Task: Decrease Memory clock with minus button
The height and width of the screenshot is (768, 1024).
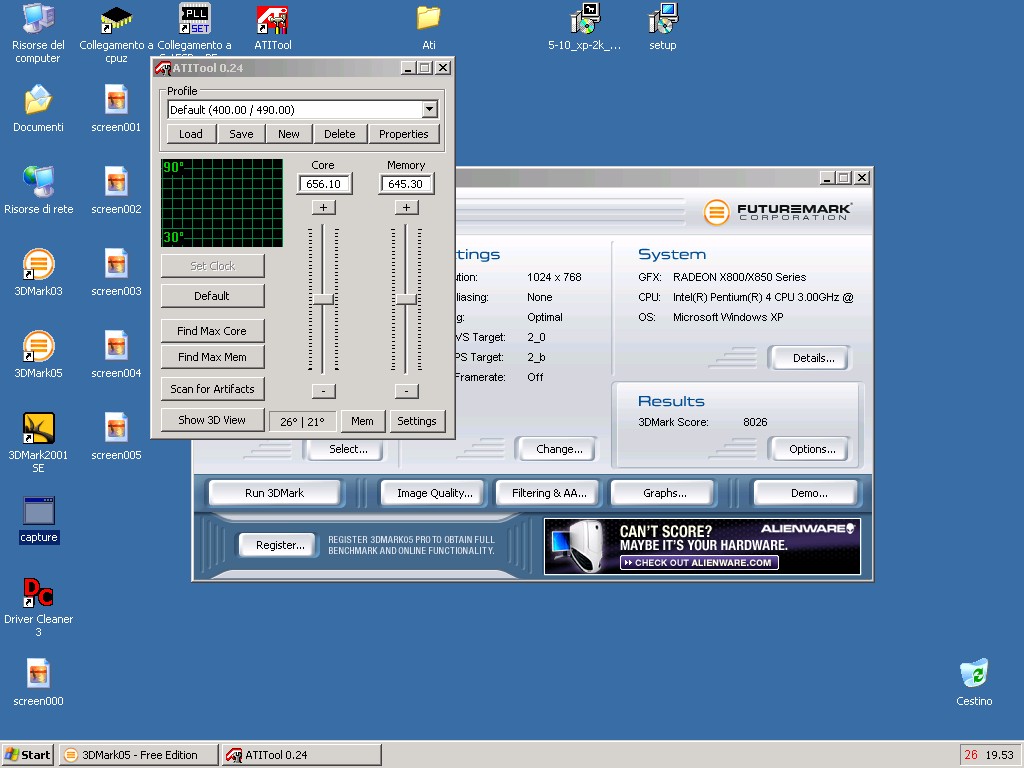Action: point(406,391)
